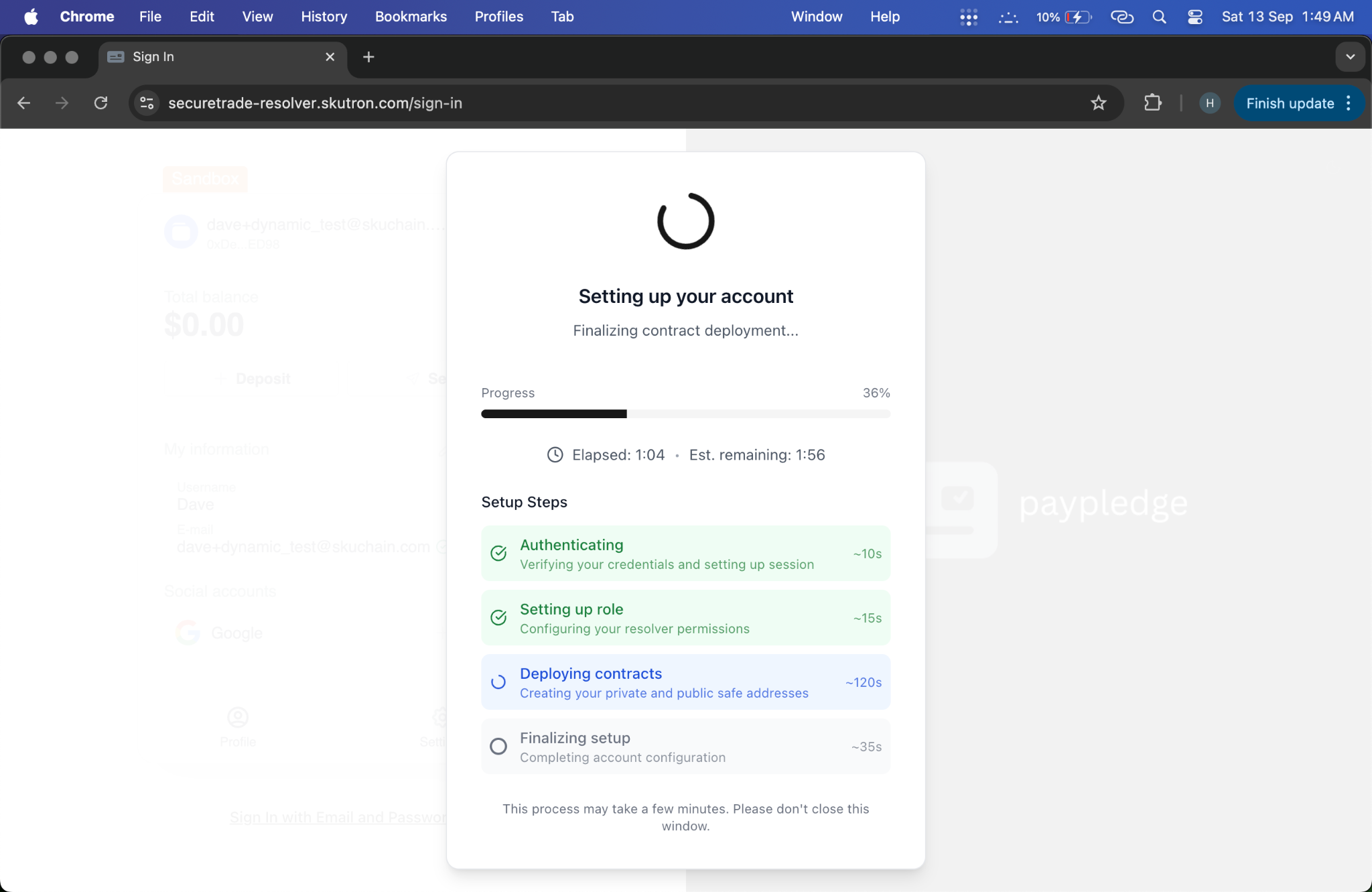Open Spotlight search in menu bar
The width and height of the screenshot is (1372, 892).
click(x=1160, y=17)
